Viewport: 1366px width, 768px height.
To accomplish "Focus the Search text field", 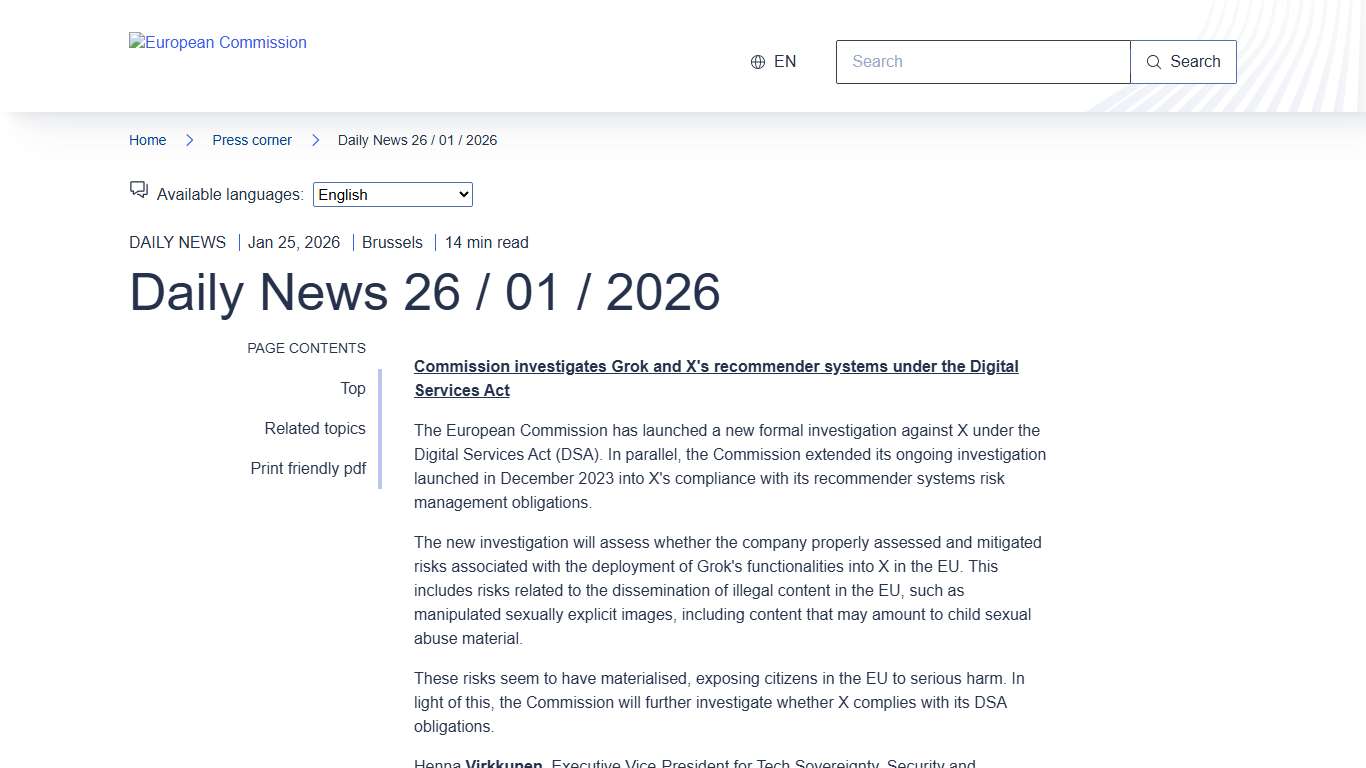I will [x=983, y=62].
